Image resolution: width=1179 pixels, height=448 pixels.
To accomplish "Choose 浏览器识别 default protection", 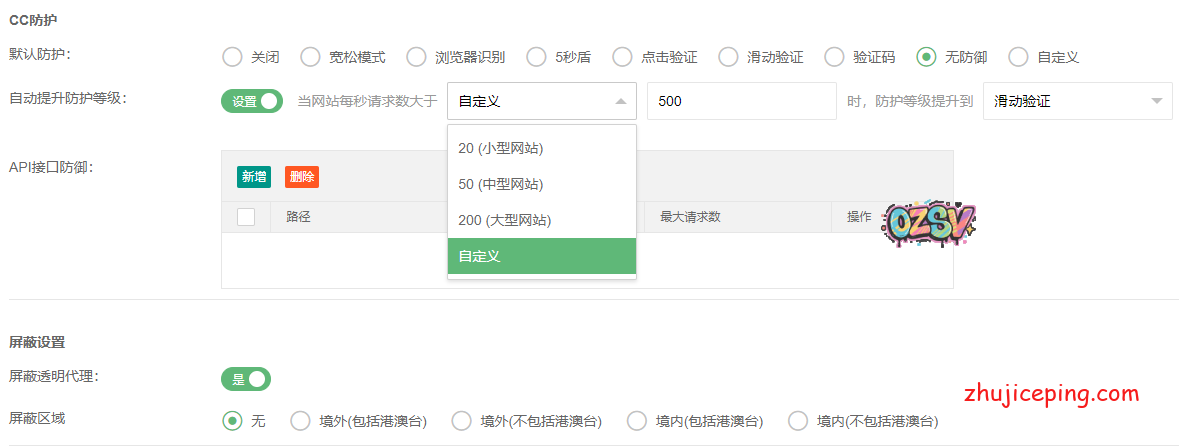I will pyautogui.click(x=416, y=57).
